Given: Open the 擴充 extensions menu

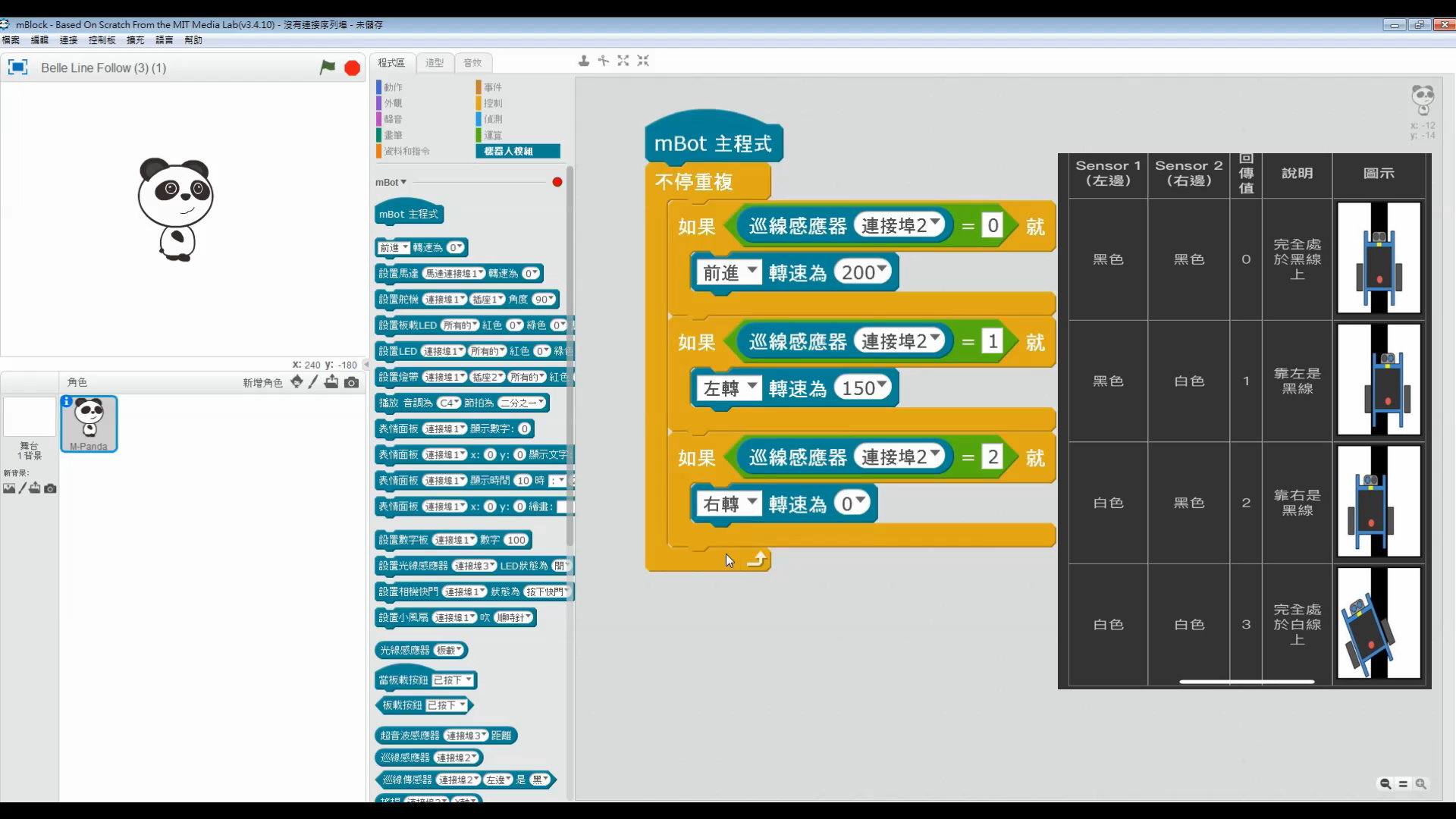Looking at the screenshot, I should (135, 40).
